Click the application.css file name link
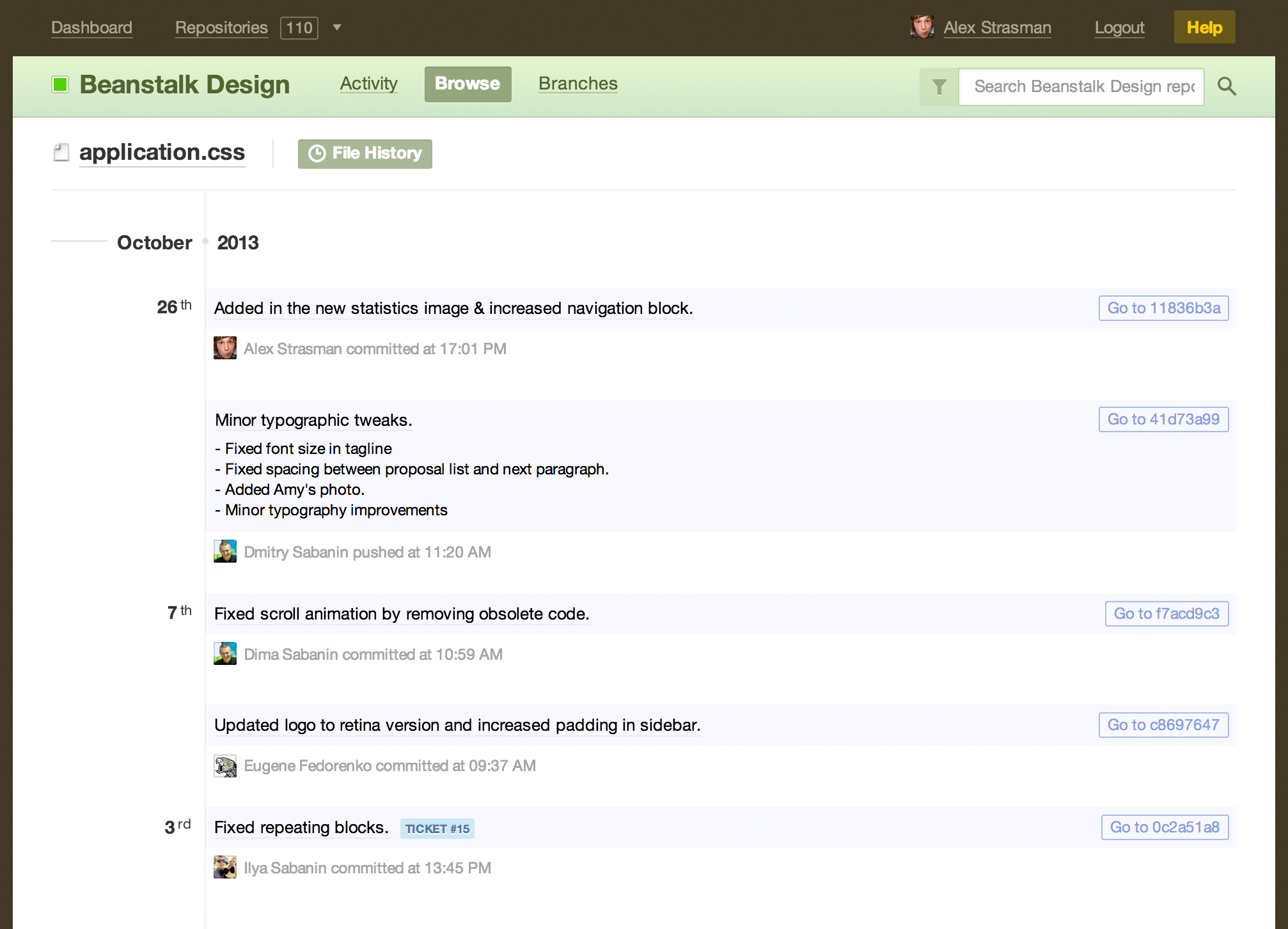The image size is (1288, 929). point(162,152)
